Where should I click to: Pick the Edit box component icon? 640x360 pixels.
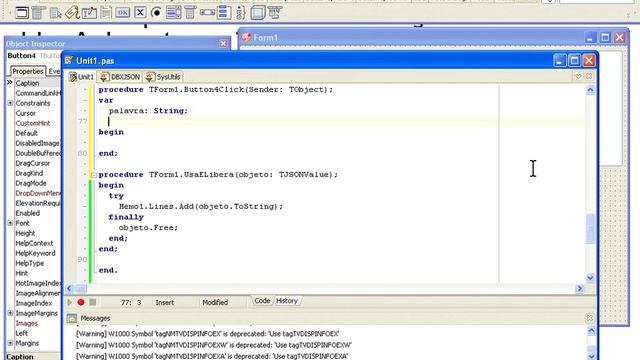(x=89, y=13)
